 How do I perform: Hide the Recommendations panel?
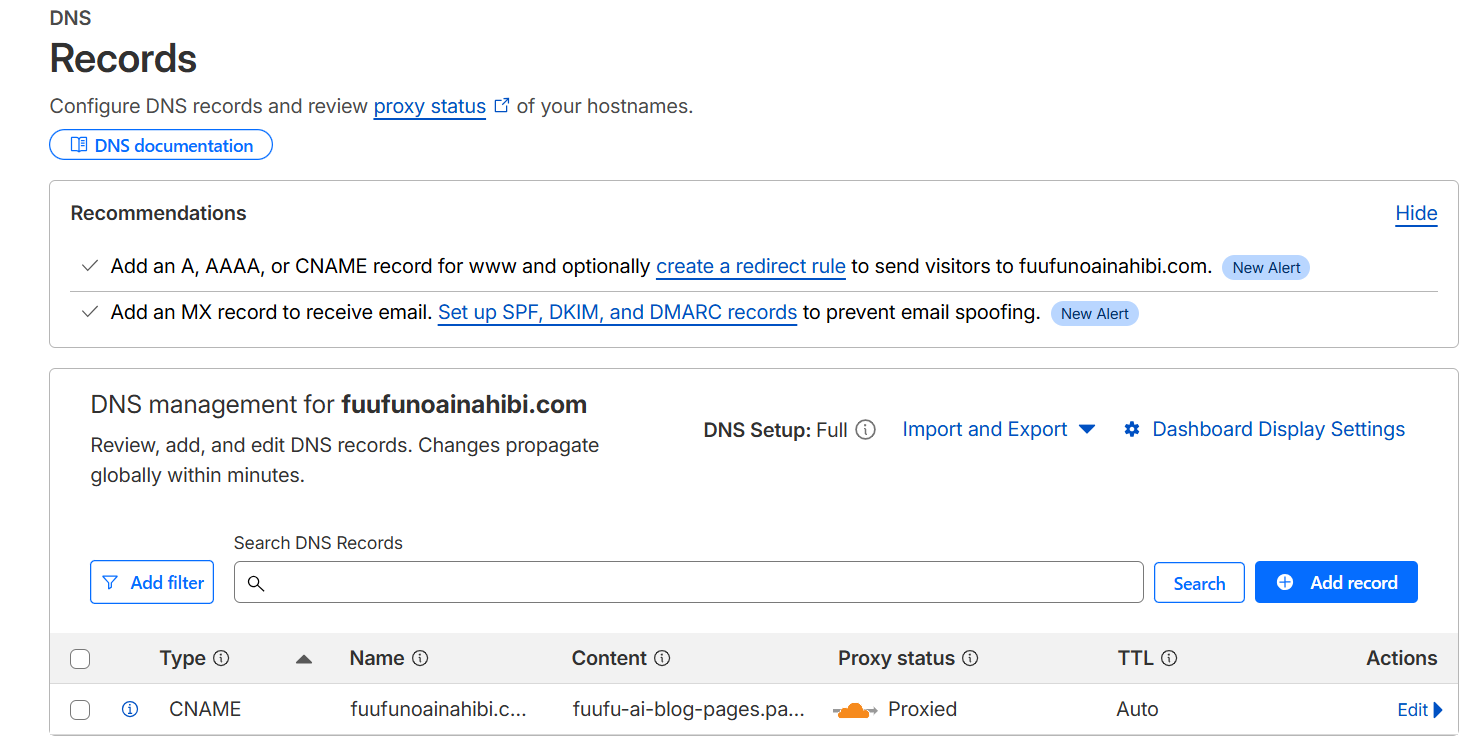pyautogui.click(x=1416, y=213)
